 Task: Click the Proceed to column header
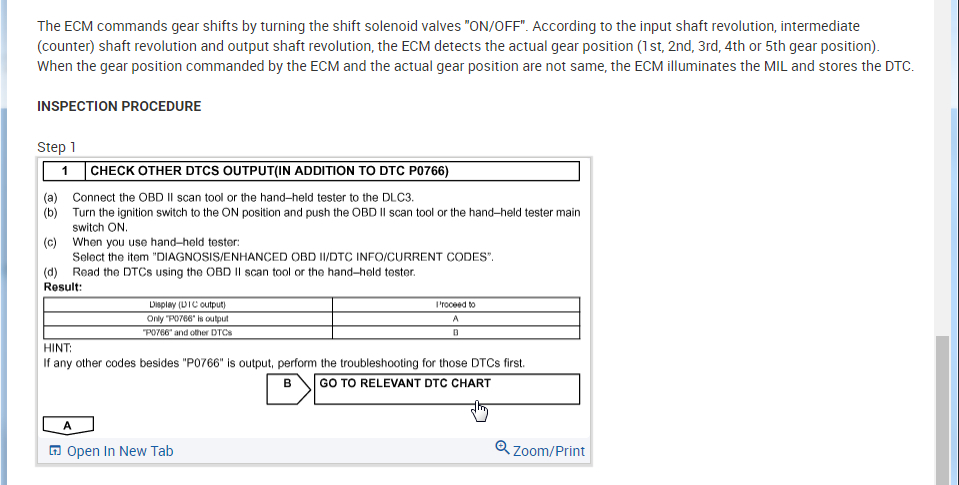[455, 304]
